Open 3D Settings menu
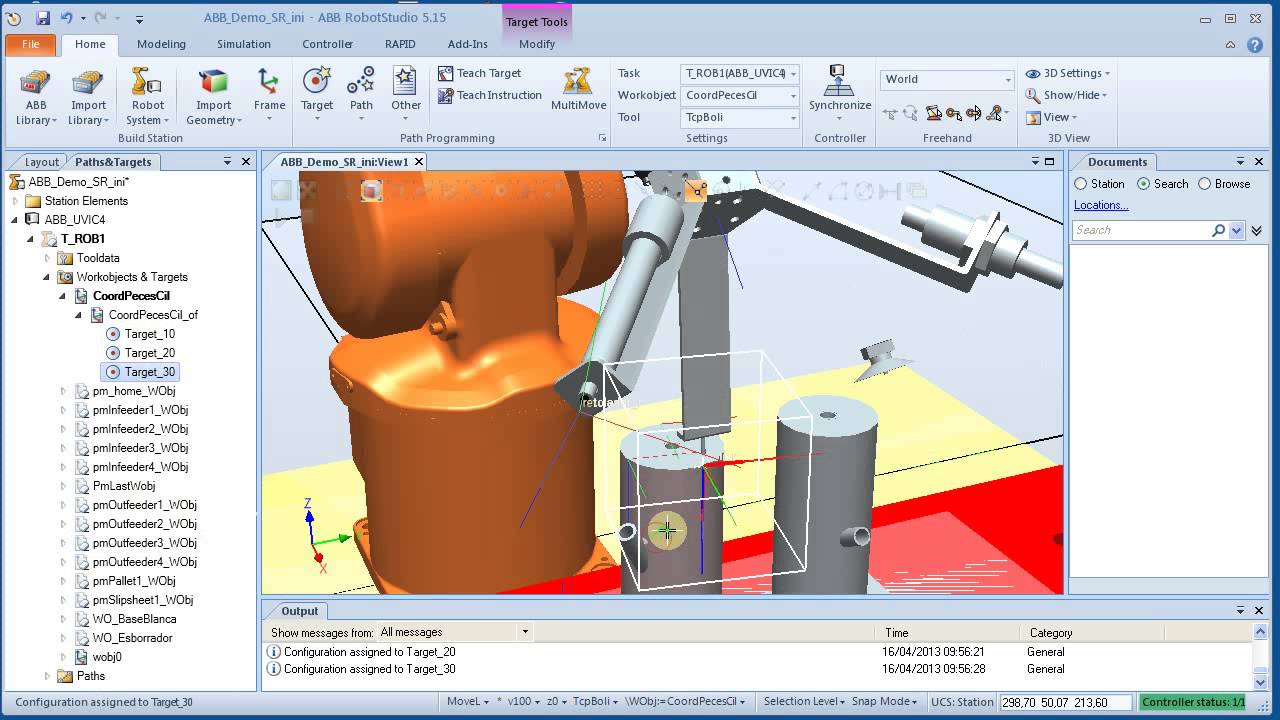Image resolution: width=1280 pixels, height=720 pixels. tap(1068, 73)
